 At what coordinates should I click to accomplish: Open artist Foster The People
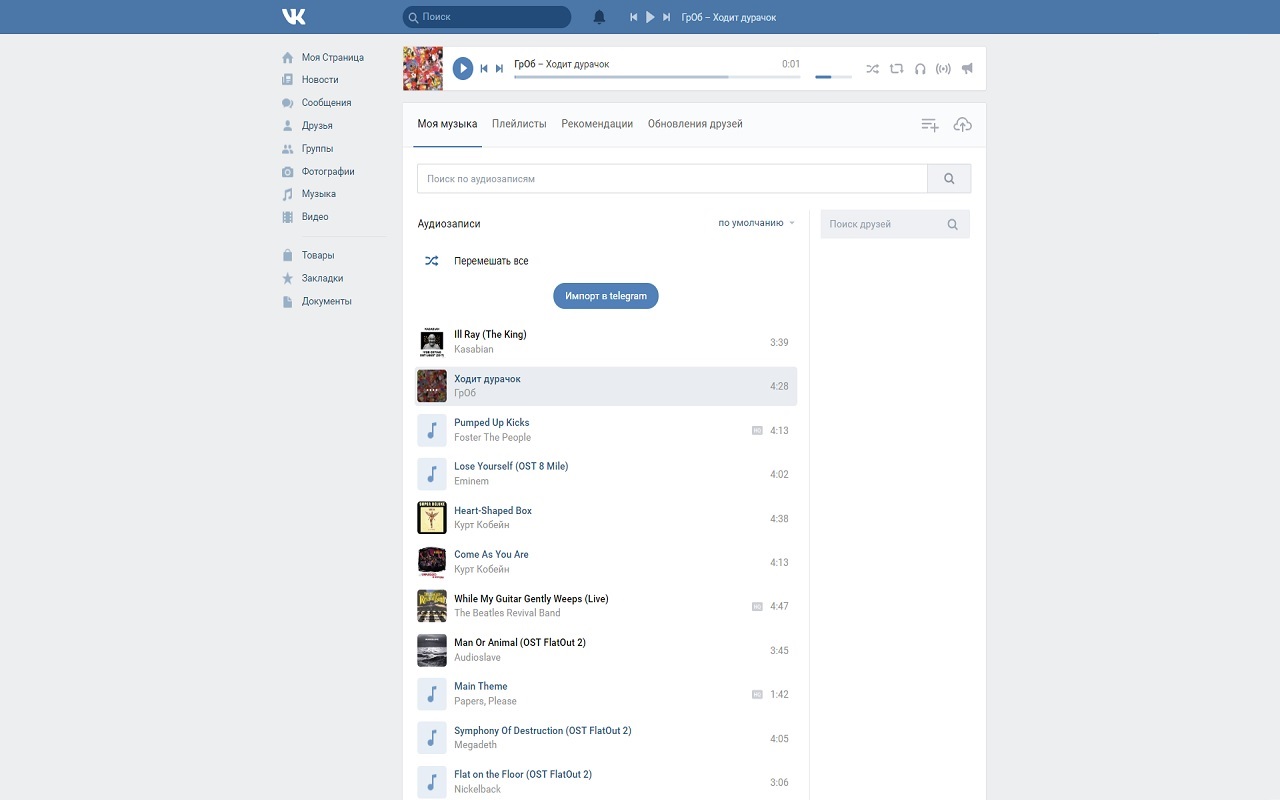point(492,438)
